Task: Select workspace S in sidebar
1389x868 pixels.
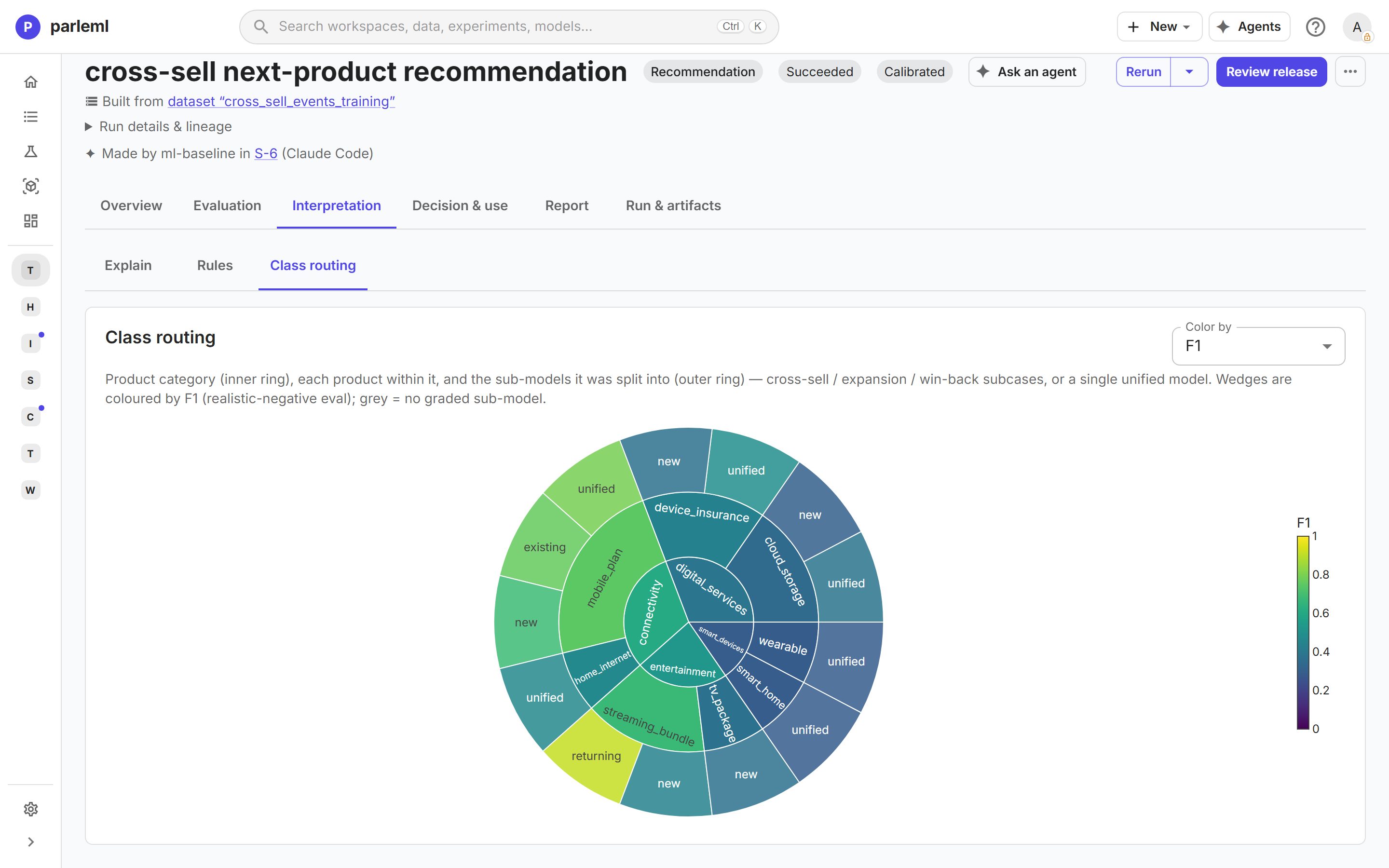Action: point(30,380)
